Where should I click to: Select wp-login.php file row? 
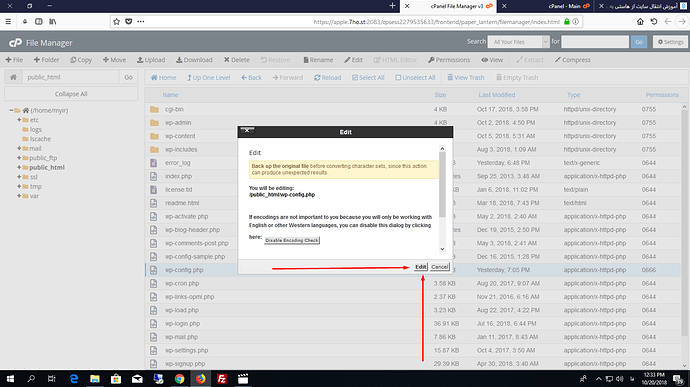(x=413, y=324)
